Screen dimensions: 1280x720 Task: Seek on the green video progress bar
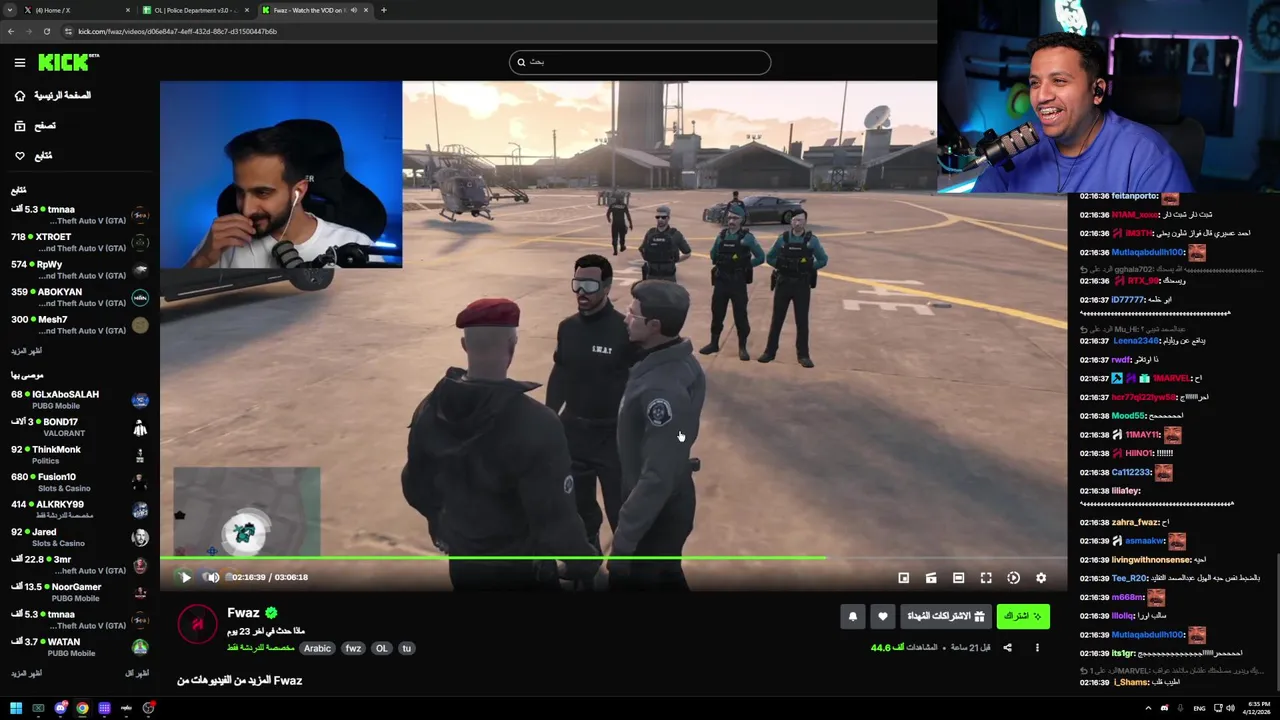pyautogui.click(x=613, y=558)
